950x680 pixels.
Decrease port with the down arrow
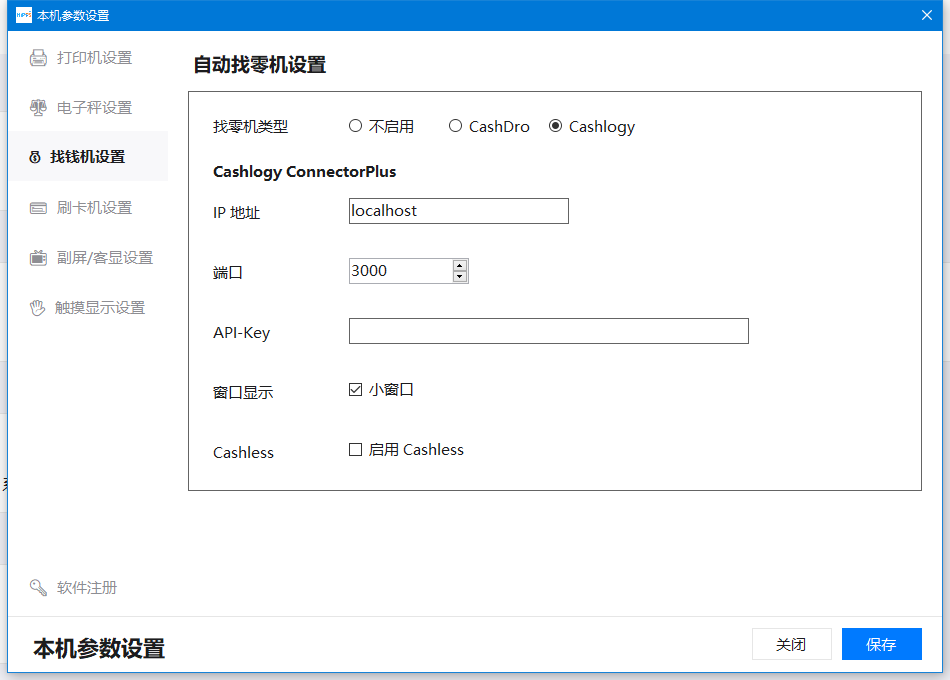coord(460,277)
